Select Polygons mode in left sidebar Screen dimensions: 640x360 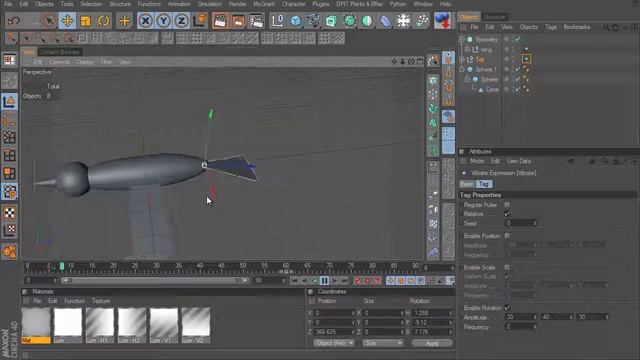click(x=9, y=173)
